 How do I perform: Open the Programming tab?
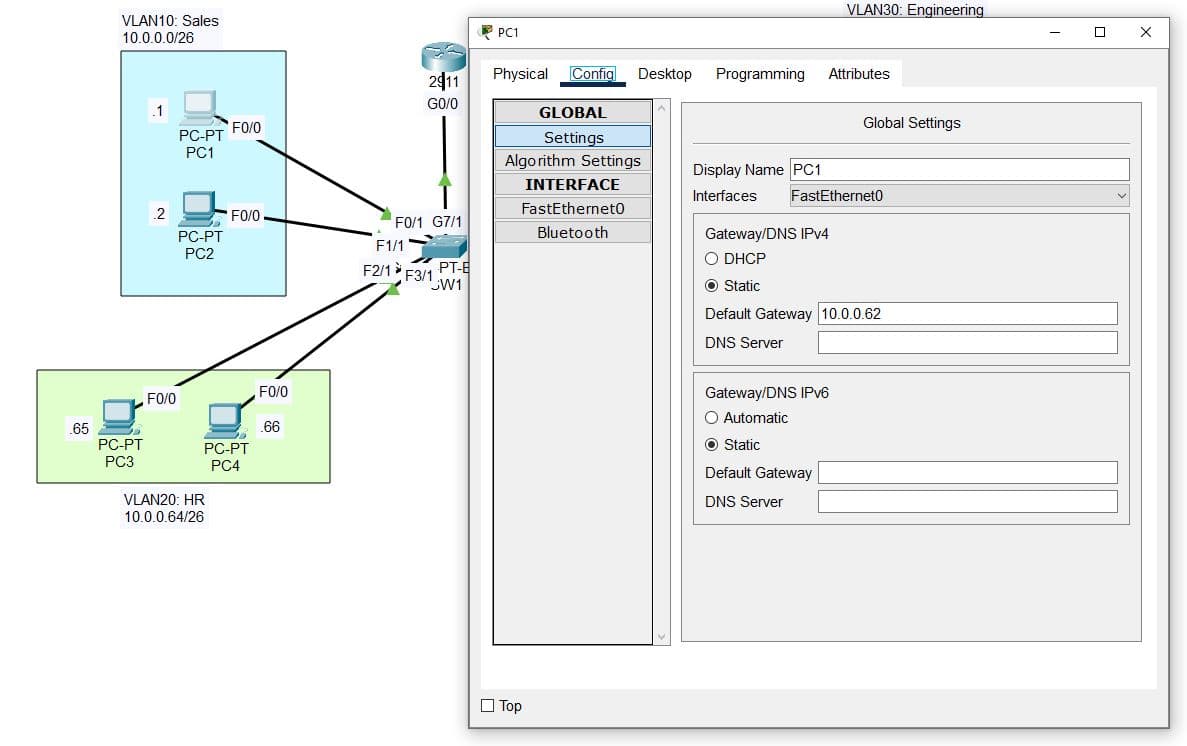(x=759, y=74)
